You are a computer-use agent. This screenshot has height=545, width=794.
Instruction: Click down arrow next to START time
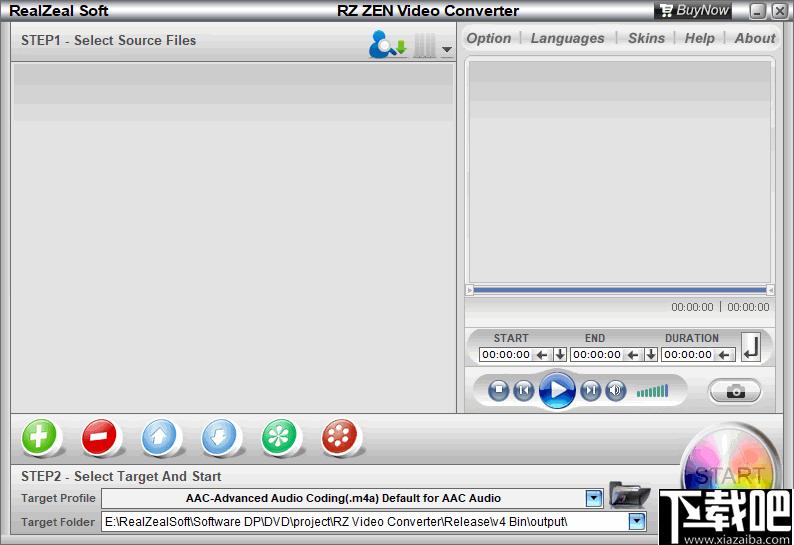(560, 355)
